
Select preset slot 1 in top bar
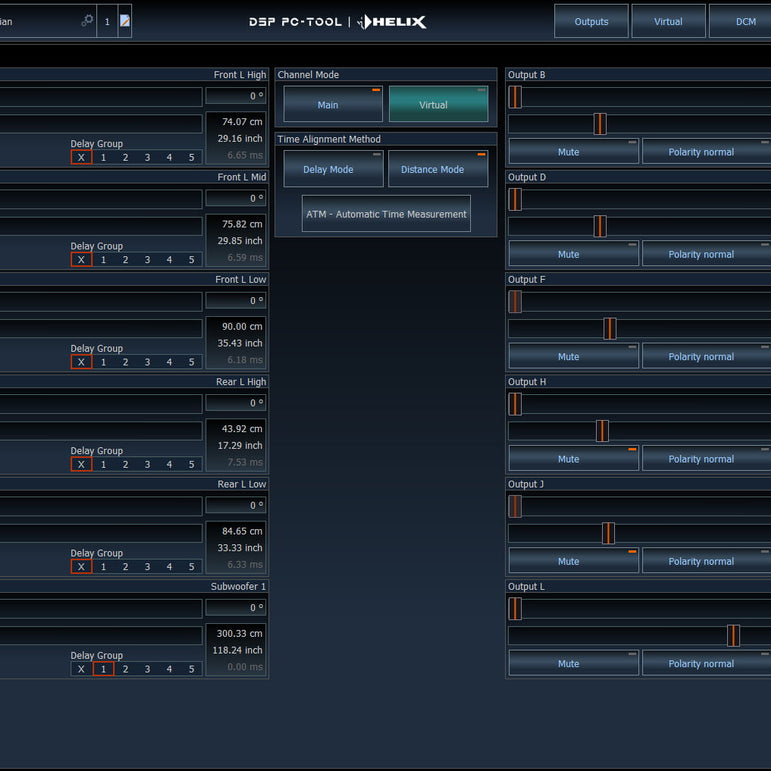click(107, 21)
